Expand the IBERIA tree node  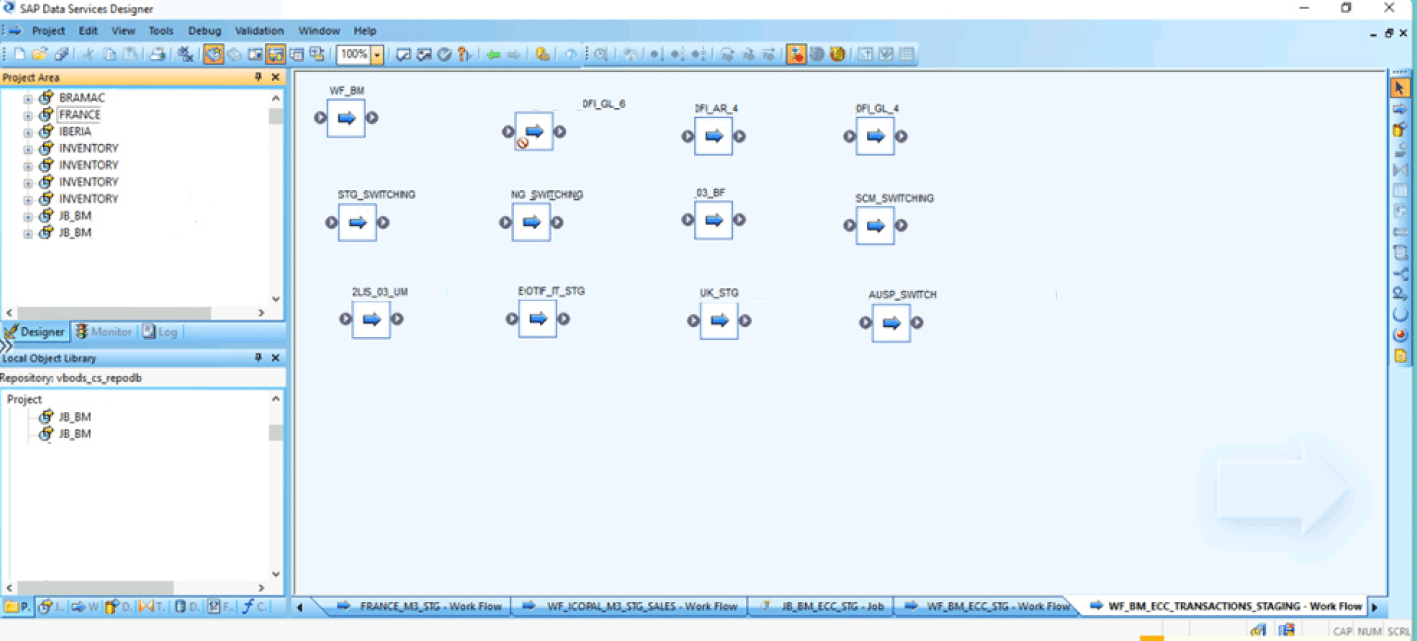[28, 132]
